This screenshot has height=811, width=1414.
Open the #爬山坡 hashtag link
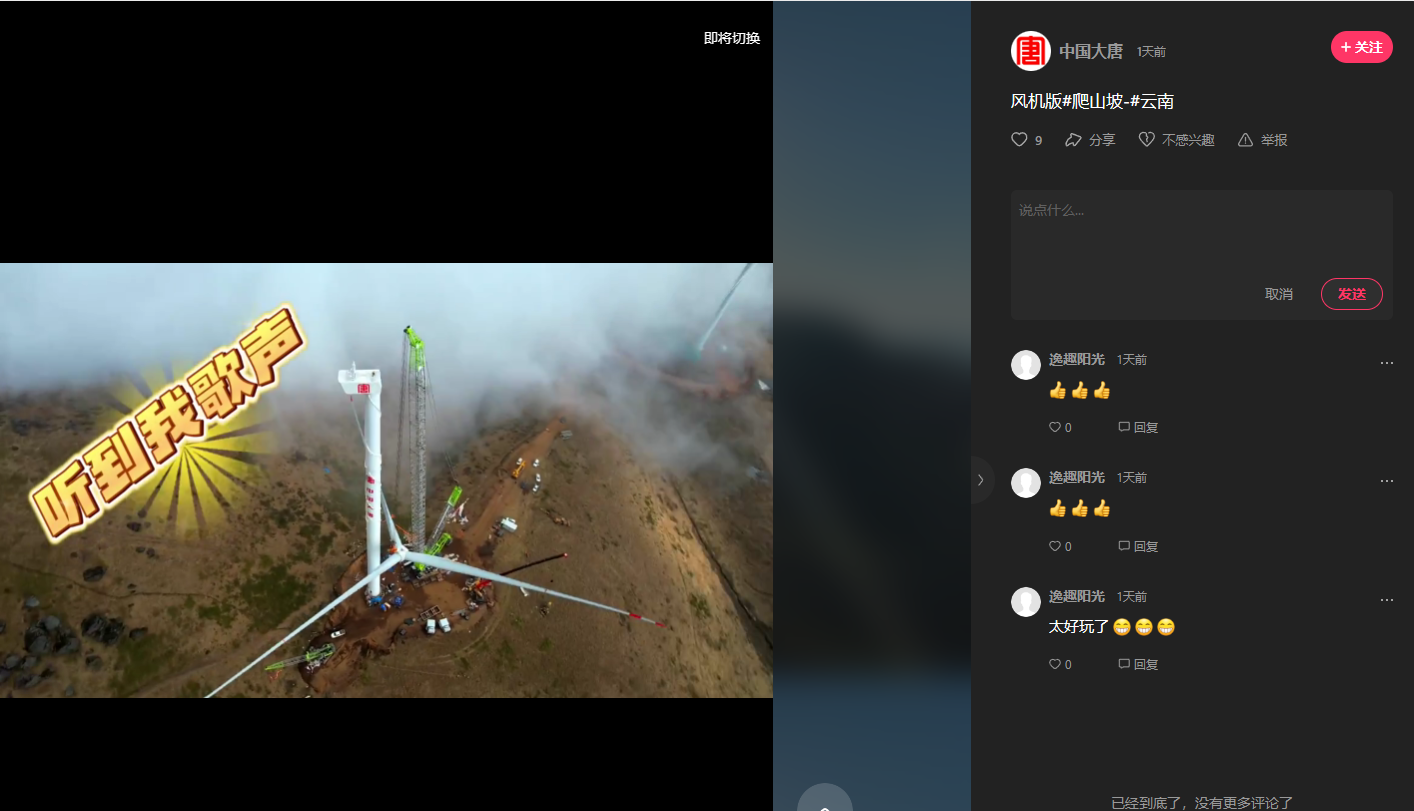pos(1090,101)
